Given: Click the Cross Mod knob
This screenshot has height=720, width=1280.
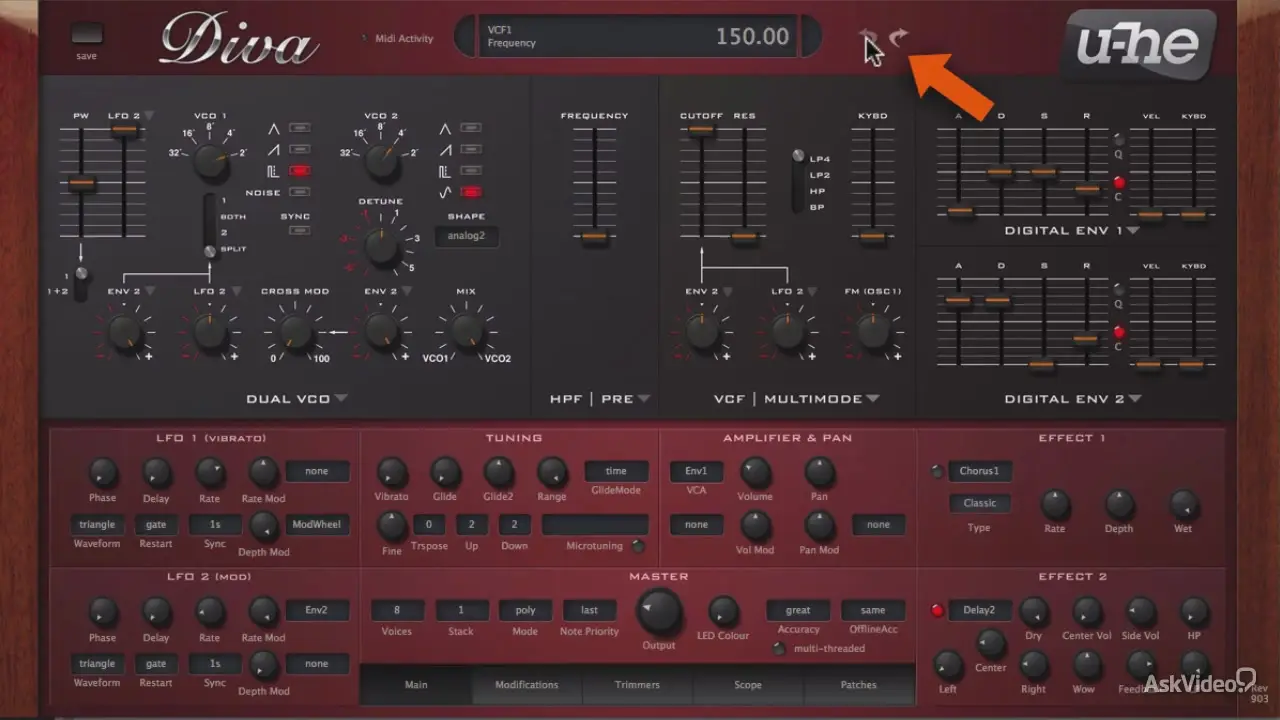Looking at the screenshot, I should [x=294, y=333].
